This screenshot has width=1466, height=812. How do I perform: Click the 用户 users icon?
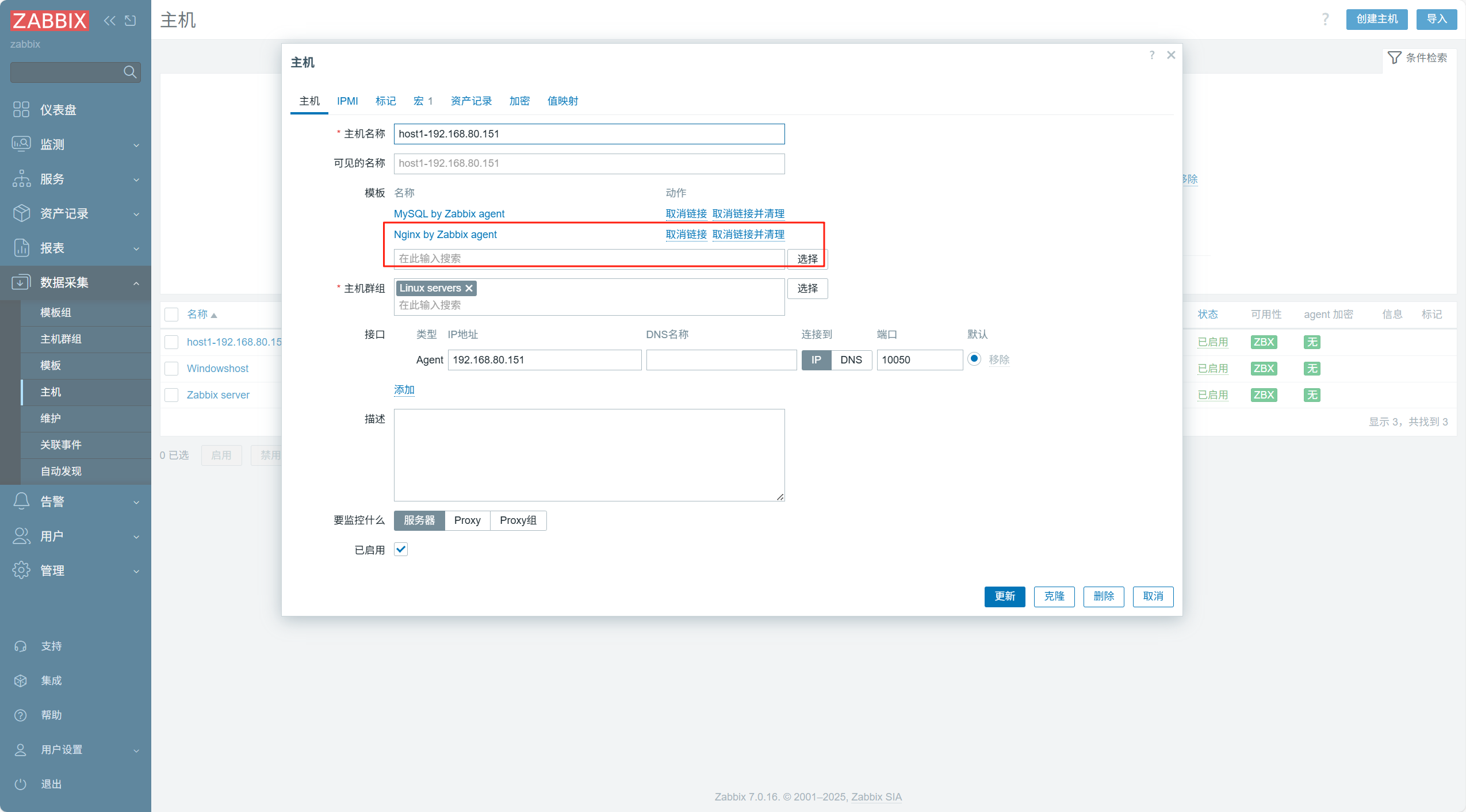(21, 535)
